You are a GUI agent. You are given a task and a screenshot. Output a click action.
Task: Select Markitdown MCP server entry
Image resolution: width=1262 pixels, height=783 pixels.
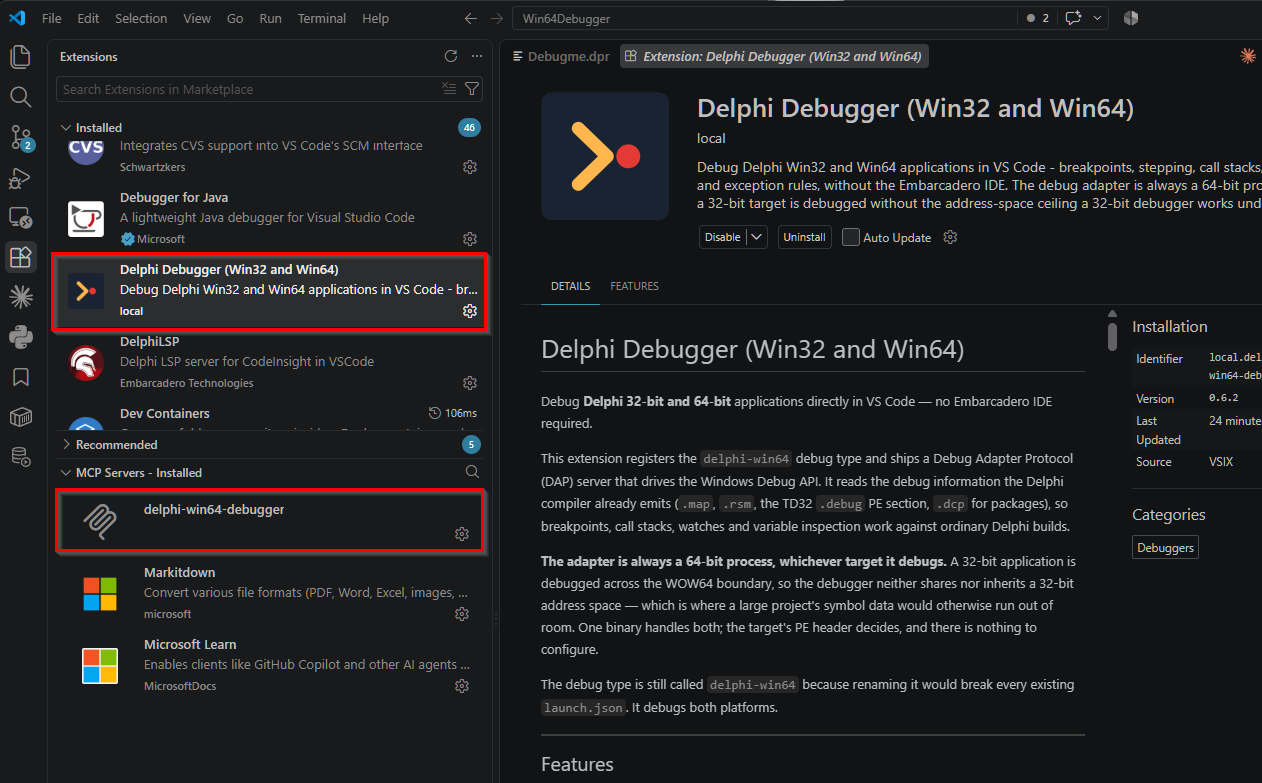(x=270, y=593)
